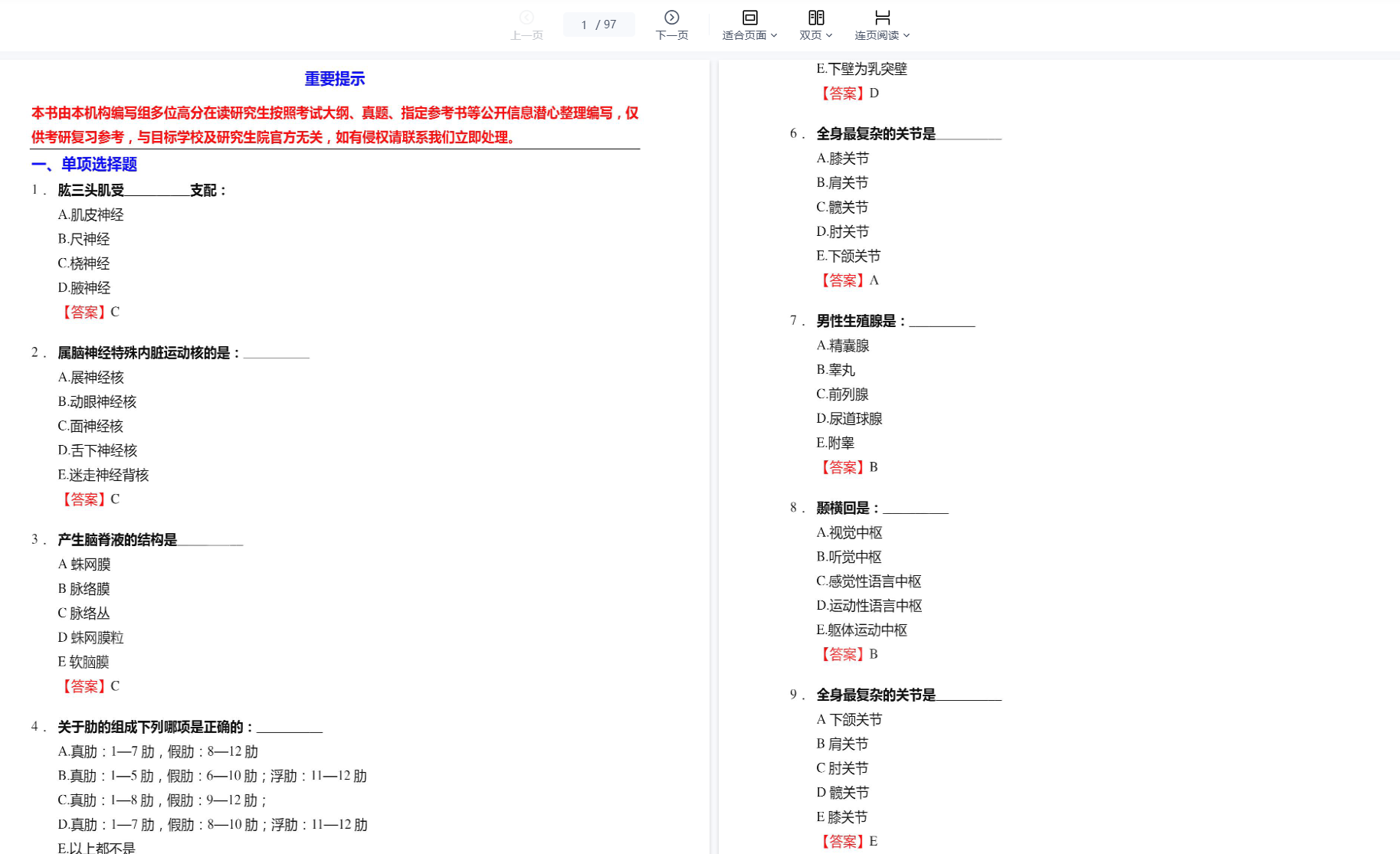The width and height of the screenshot is (1400, 854).
Task: Select option E.迷走神经背核 in question 2
Action: tap(103, 476)
